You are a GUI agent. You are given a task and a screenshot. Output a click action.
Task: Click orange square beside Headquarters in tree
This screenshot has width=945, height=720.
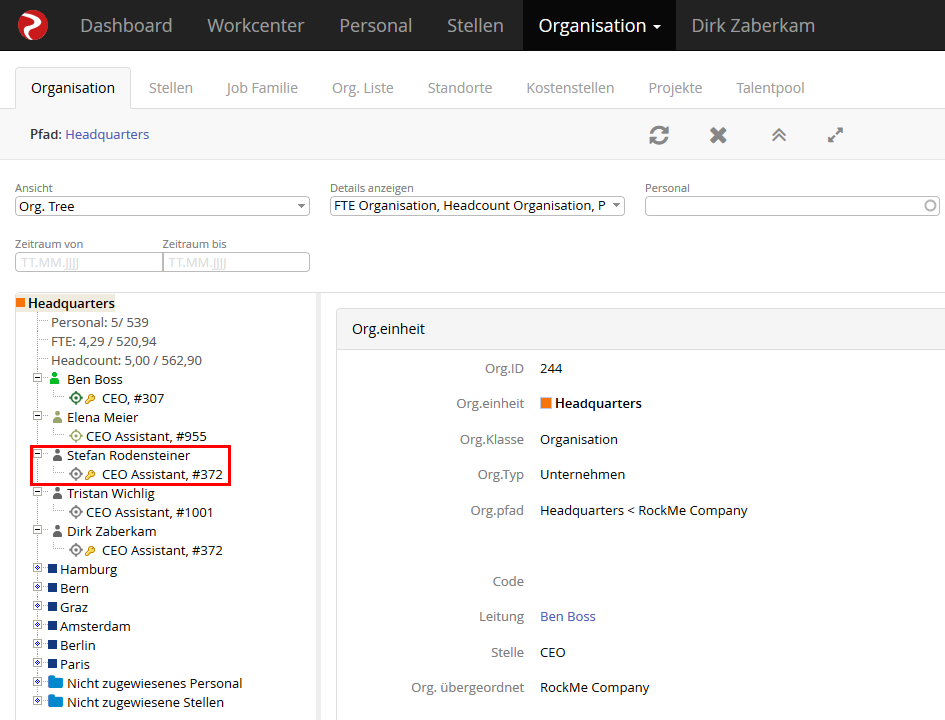tap(20, 302)
